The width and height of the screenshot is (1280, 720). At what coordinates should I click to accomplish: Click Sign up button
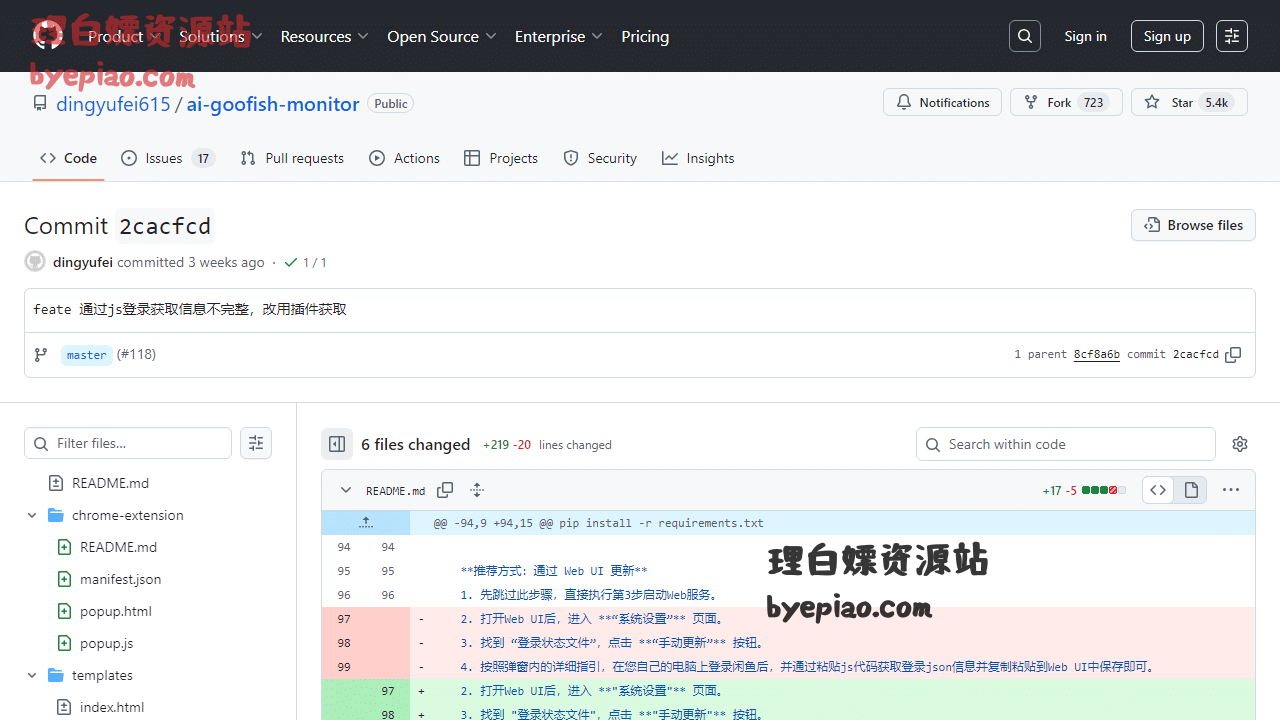1167,36
